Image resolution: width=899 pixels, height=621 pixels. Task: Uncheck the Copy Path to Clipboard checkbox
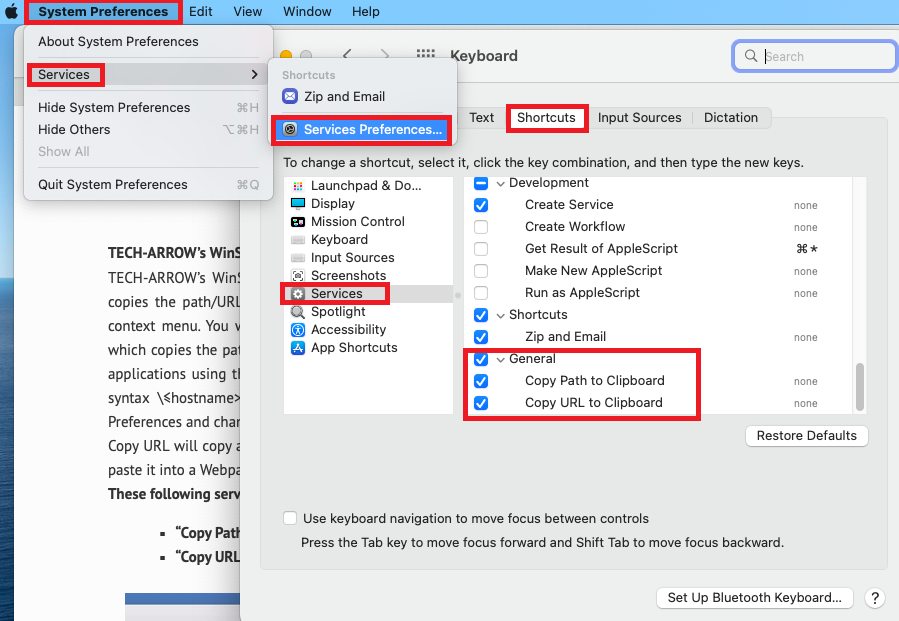[x=481, y=381]
